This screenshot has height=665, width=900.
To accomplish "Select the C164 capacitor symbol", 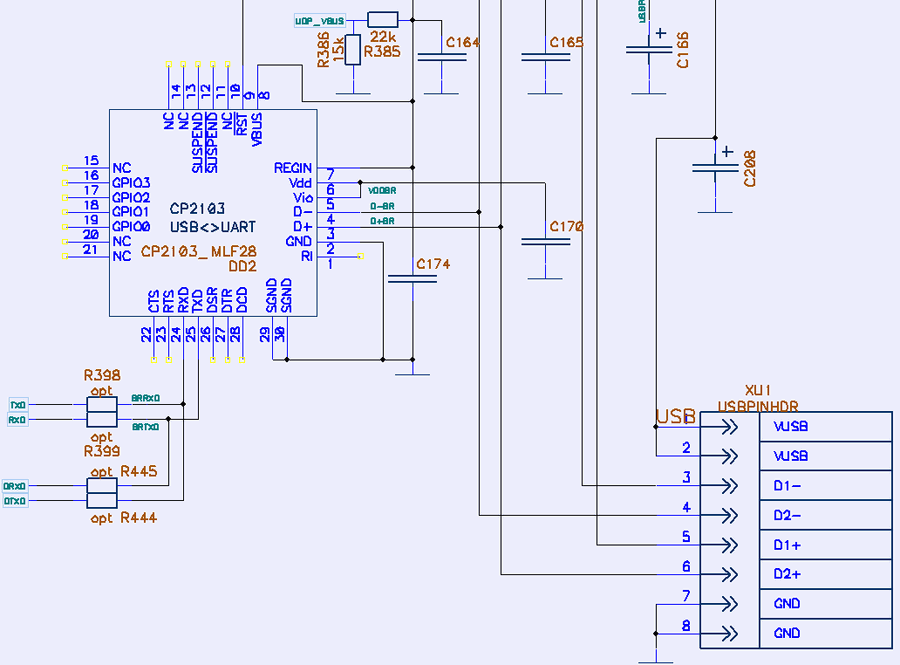I will pyautogui.click(x=442, y=59).
